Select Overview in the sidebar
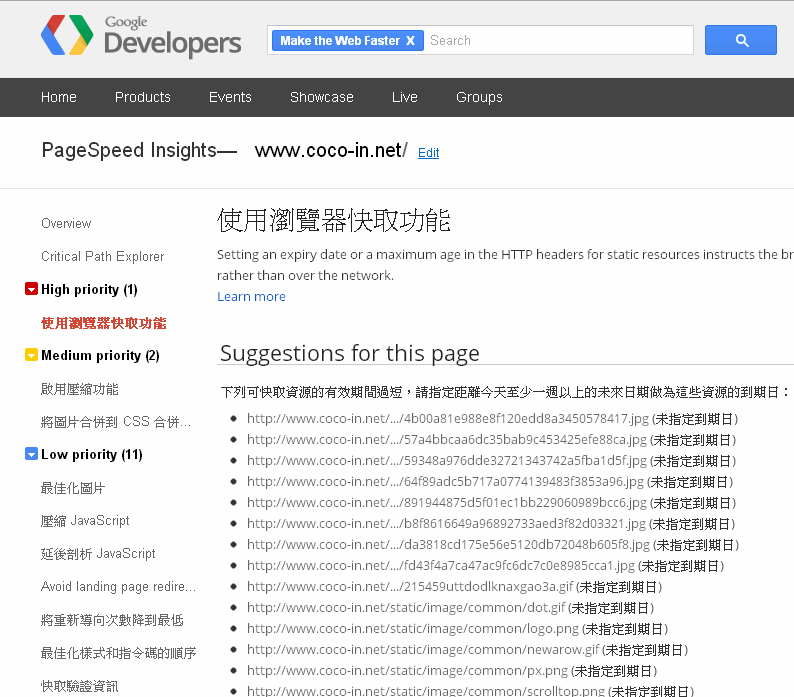This screenshot has height=697, width=794. click(x=66, y=223)
